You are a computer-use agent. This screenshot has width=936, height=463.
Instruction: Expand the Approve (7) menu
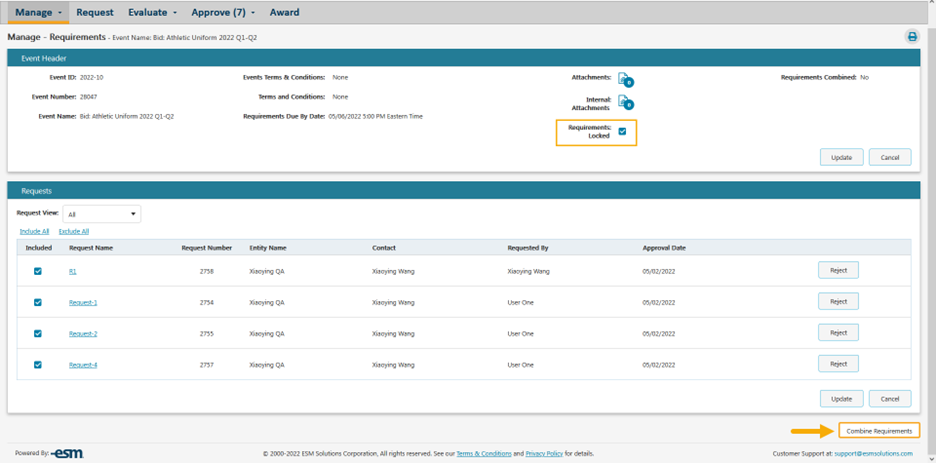point(223,12)
